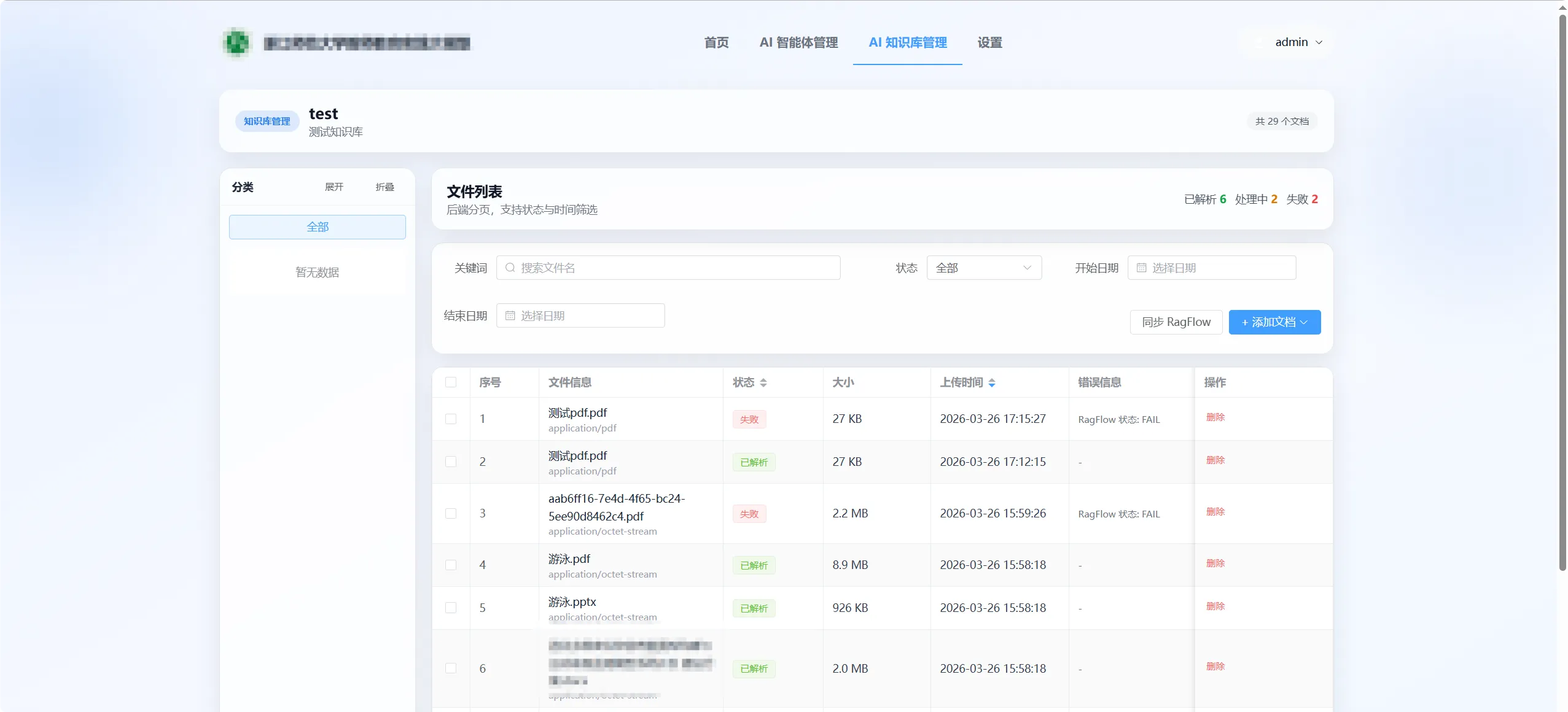1568x712 pixels.
Task: Click size value 8.9 MB
Action: coord(850,565)
